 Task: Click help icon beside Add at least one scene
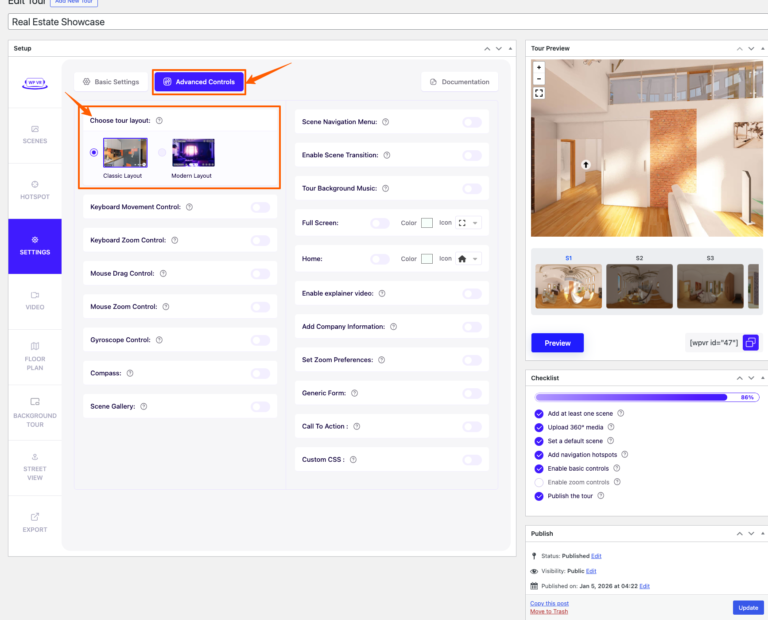pyautogui.click(x=621, y=413)
